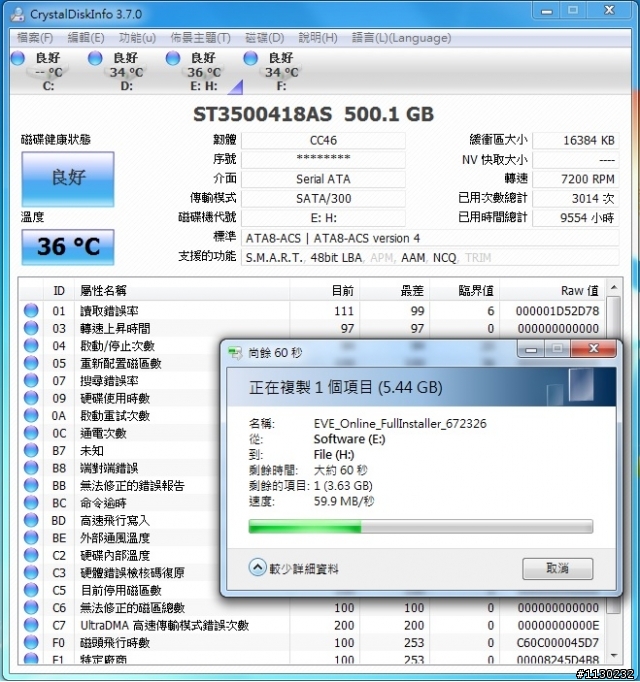This screenshot has height=682, width=640.
Task: Select the E: H: drive status icon
Action: [x=173, y=58]
